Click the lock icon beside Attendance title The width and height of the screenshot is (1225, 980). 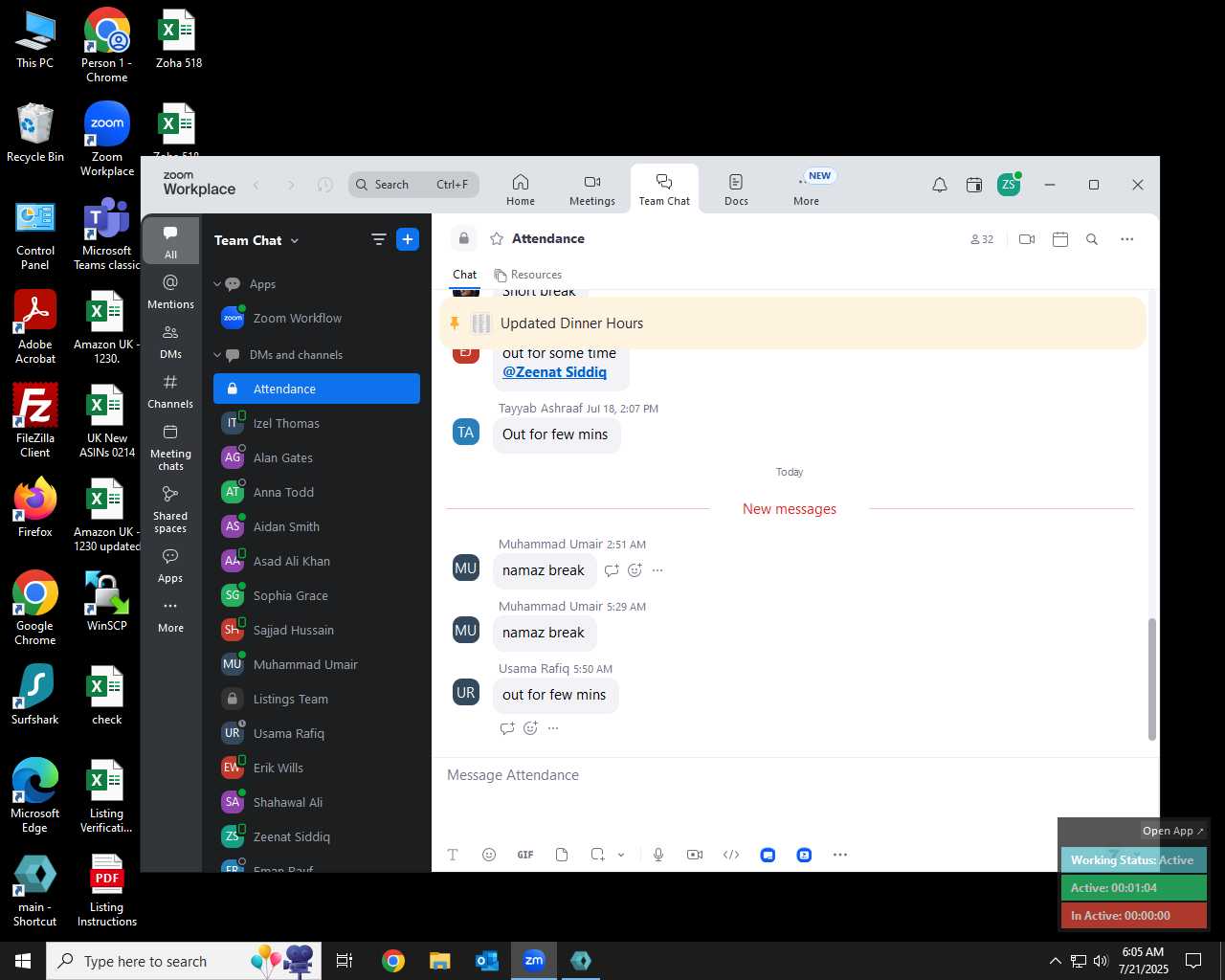[463, 238]
